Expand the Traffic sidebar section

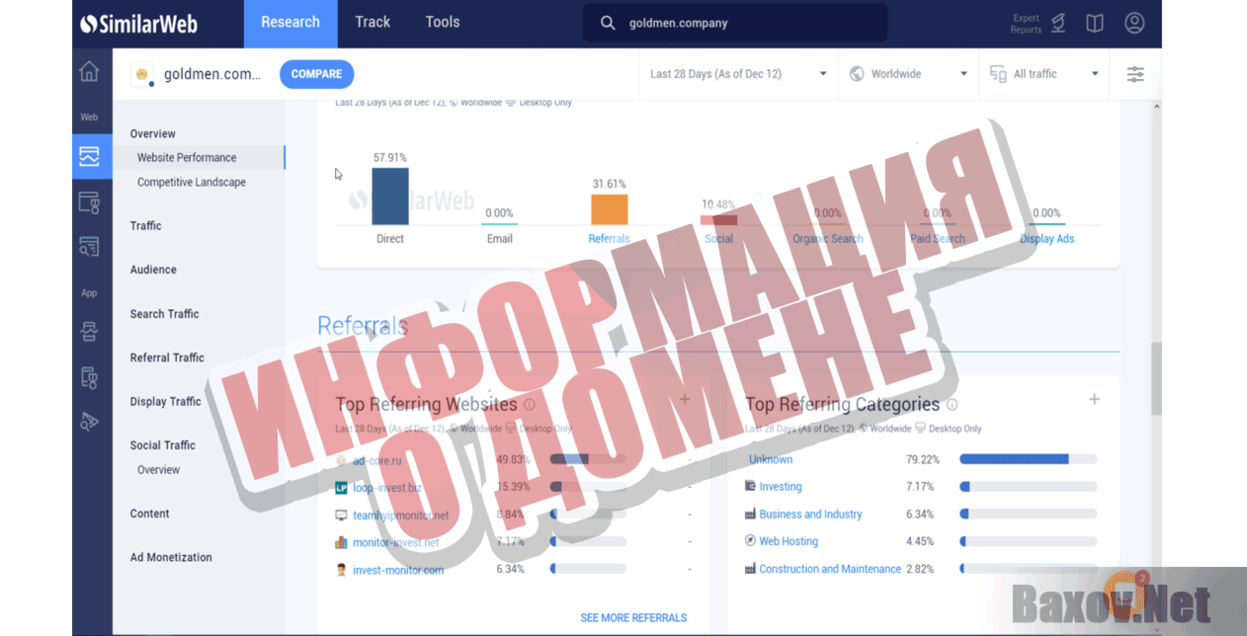pyautogui.click(x=146, y=226)
